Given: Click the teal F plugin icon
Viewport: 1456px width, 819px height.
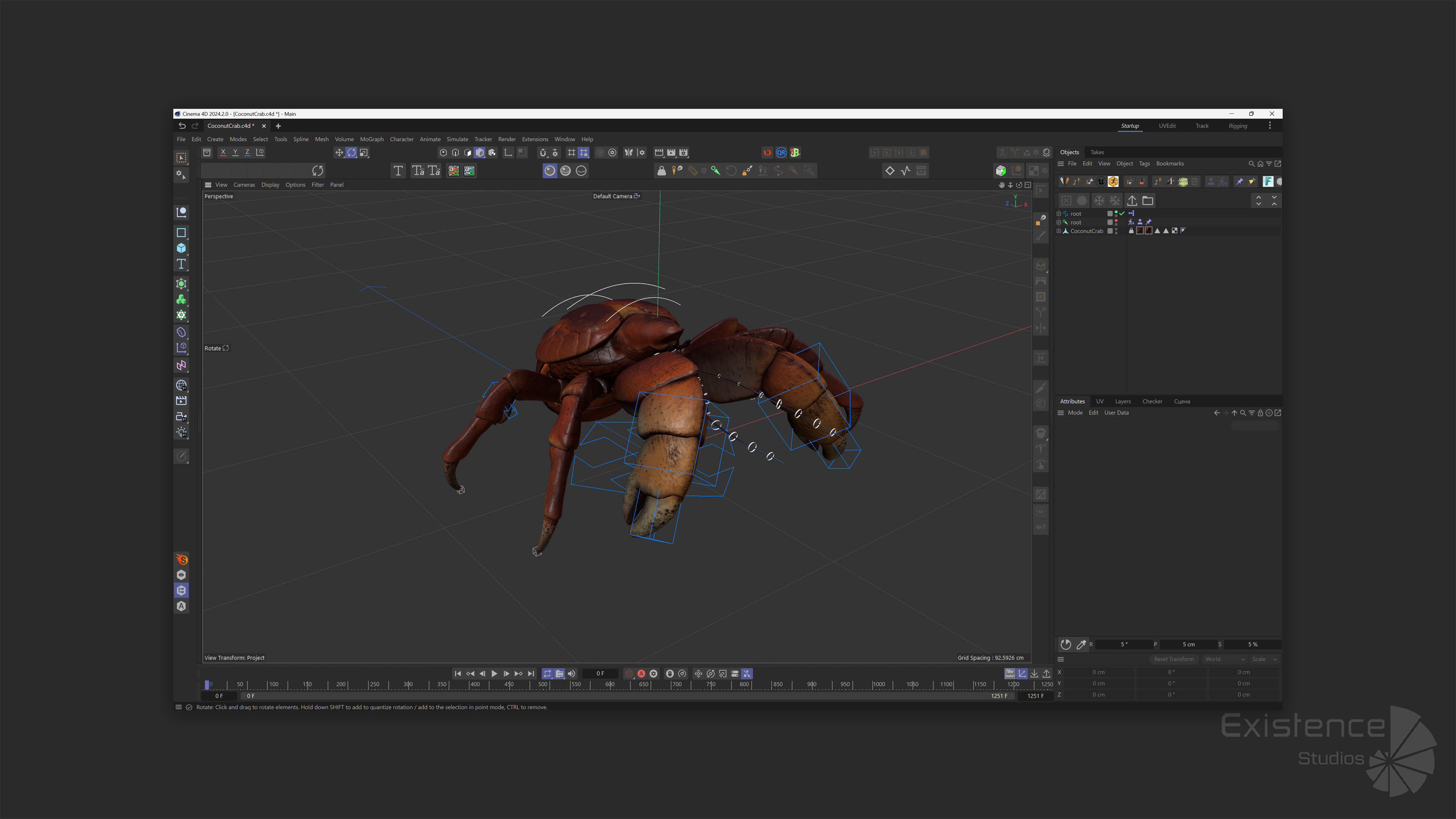Looking at the screenshot, I should point(1268,182).
